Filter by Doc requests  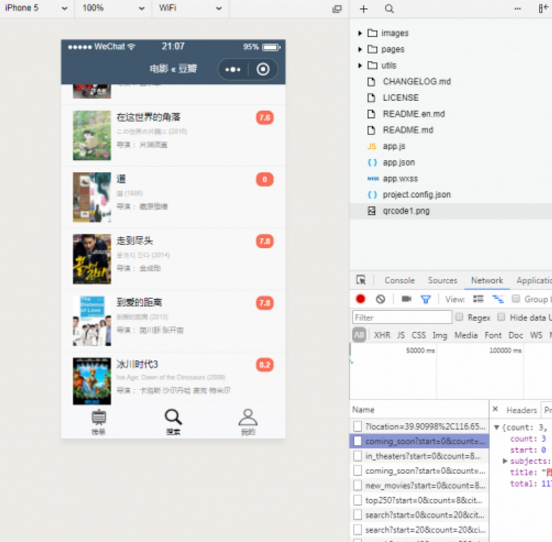[x=516, y=335]
